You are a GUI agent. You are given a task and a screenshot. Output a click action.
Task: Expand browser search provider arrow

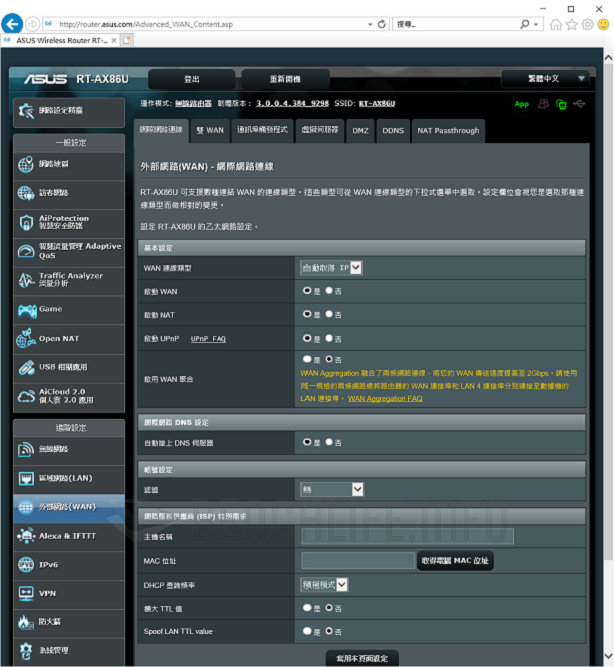click(x=536, y=25)
